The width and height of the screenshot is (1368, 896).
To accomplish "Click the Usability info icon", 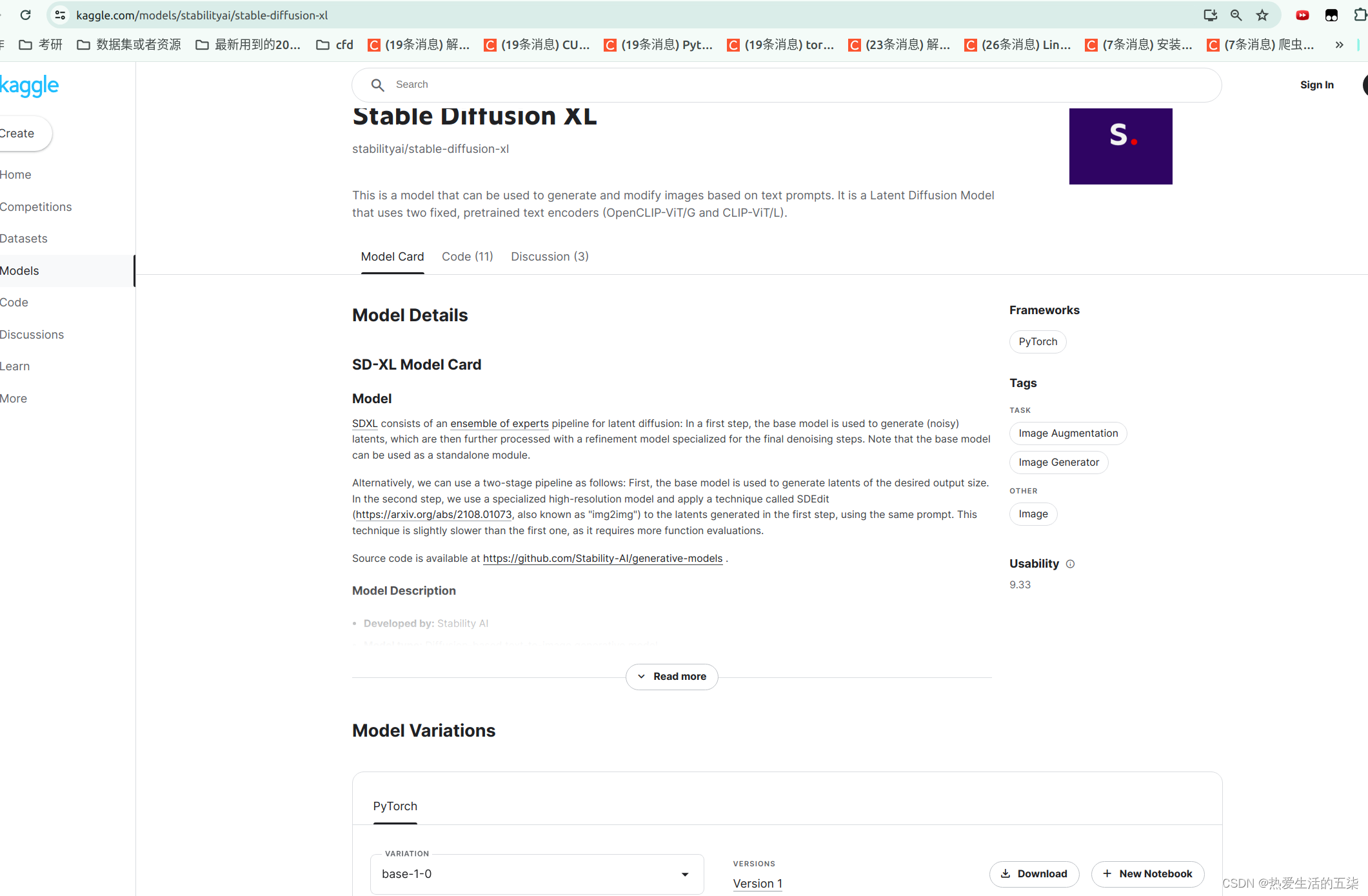I will [x=1070, y=564].
